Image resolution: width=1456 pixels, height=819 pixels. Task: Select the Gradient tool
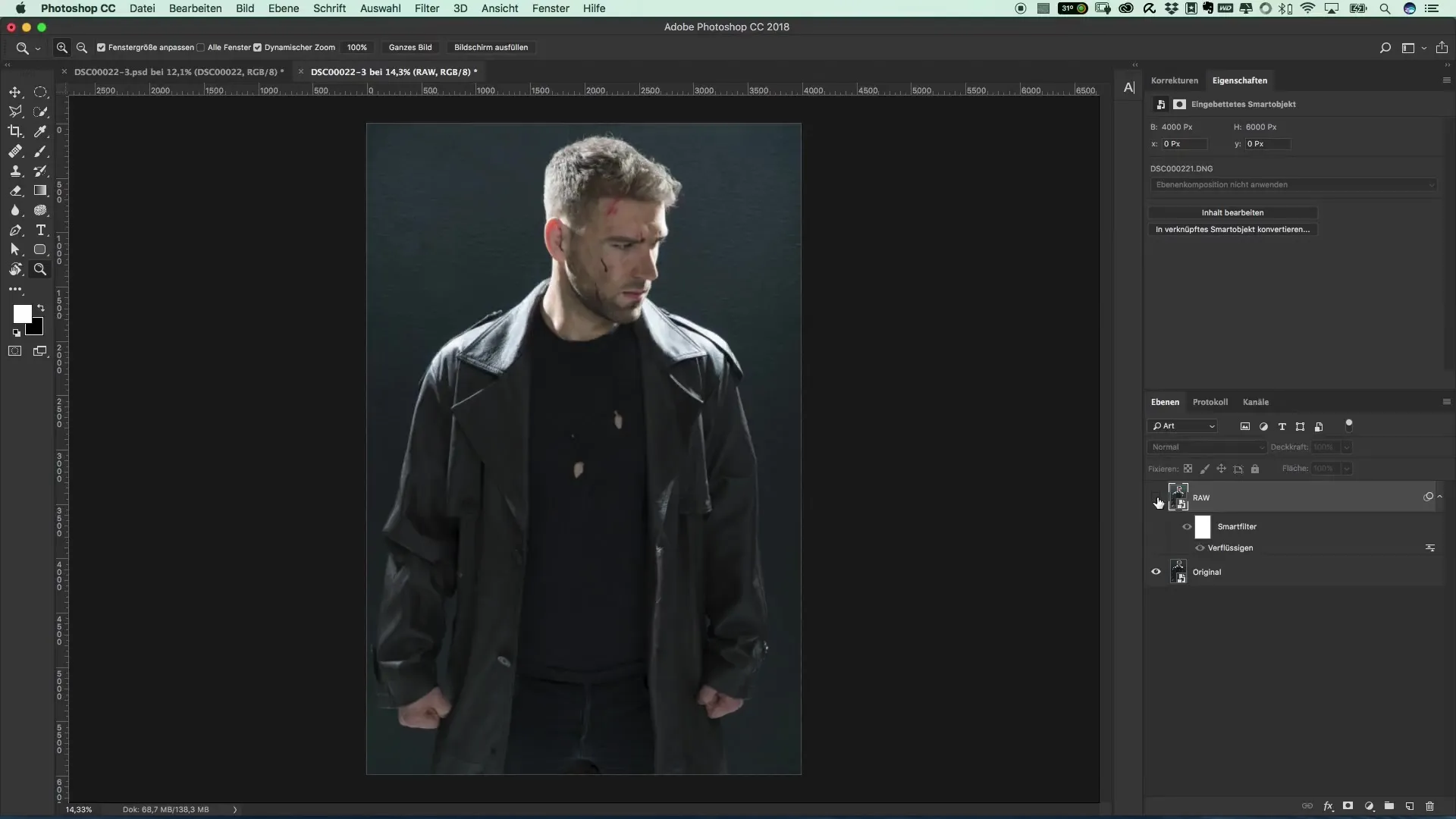[41, 191]
